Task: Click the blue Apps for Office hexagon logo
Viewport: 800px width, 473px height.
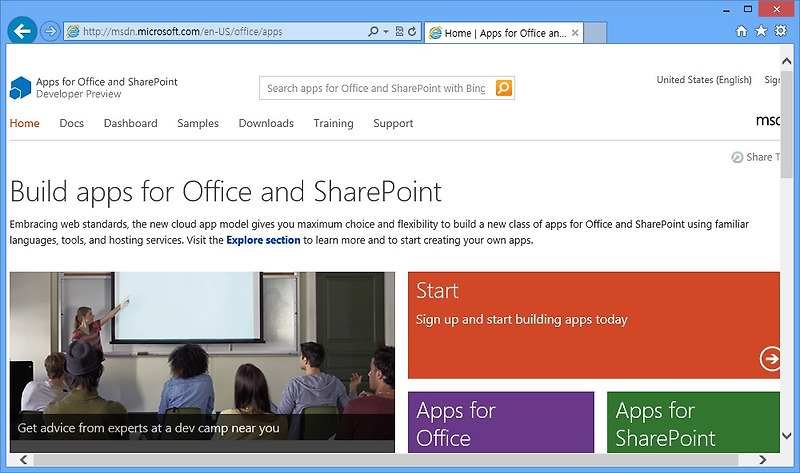Action: [20, 88]
